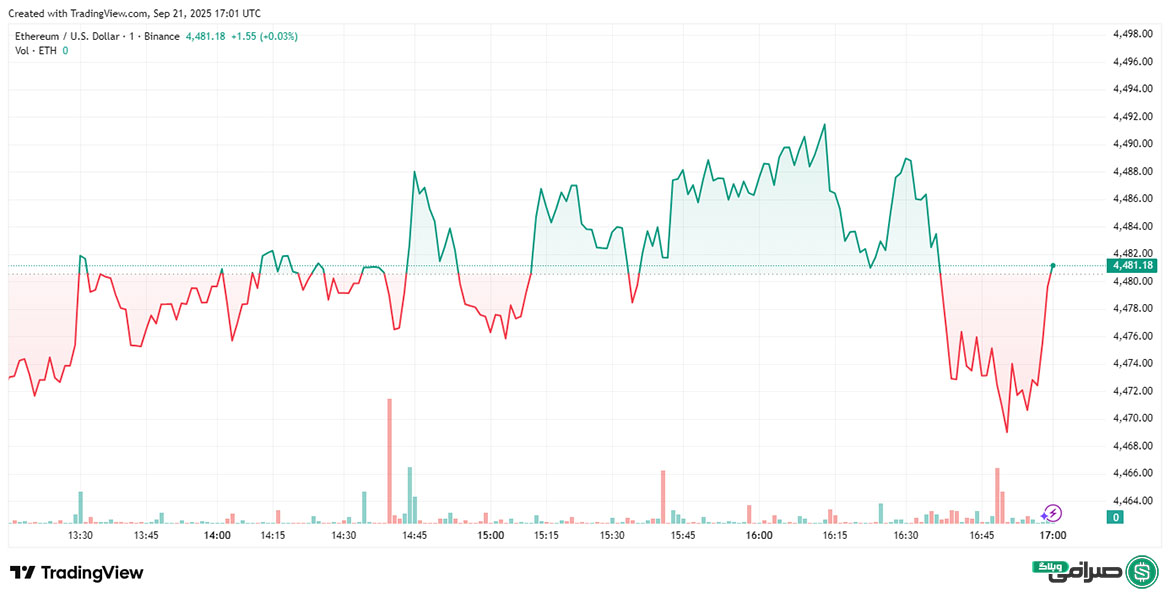
Task: Select the 14:00 time axis label
Action: coord(217,536)
